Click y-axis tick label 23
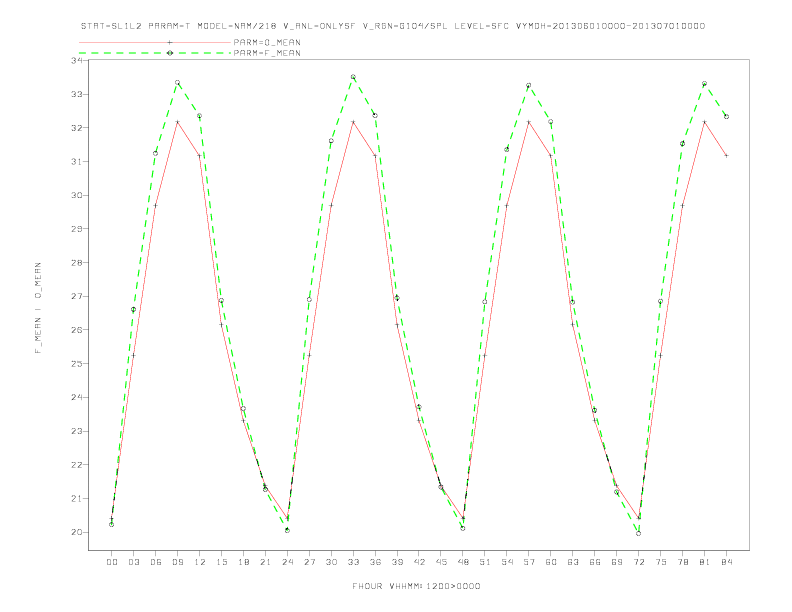The width and height of the screenshot is (792, 612). pos(76,431)
